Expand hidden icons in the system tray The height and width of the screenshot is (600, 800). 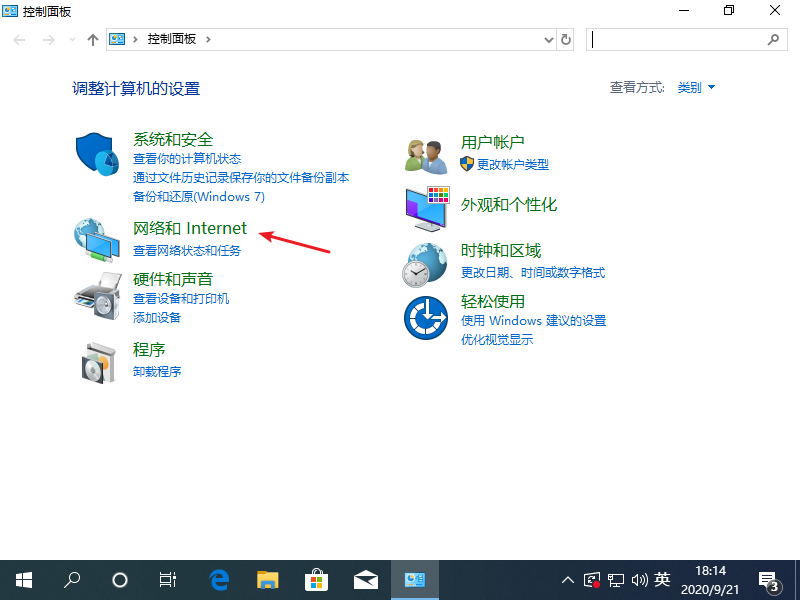tap(567, 579)
